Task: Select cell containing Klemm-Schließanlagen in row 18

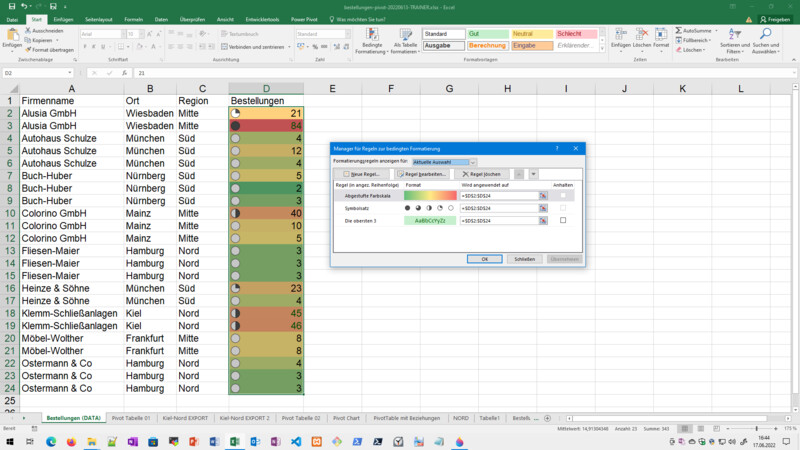Action: [x=71, y=313]
